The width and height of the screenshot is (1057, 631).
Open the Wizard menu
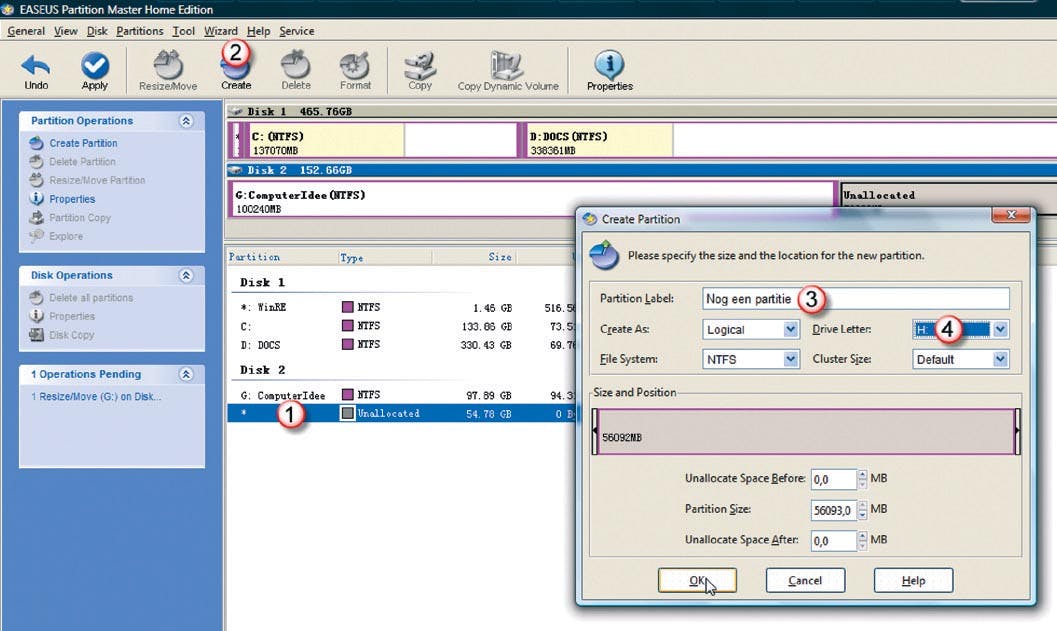pyautogui.click(x=220, y=31)
